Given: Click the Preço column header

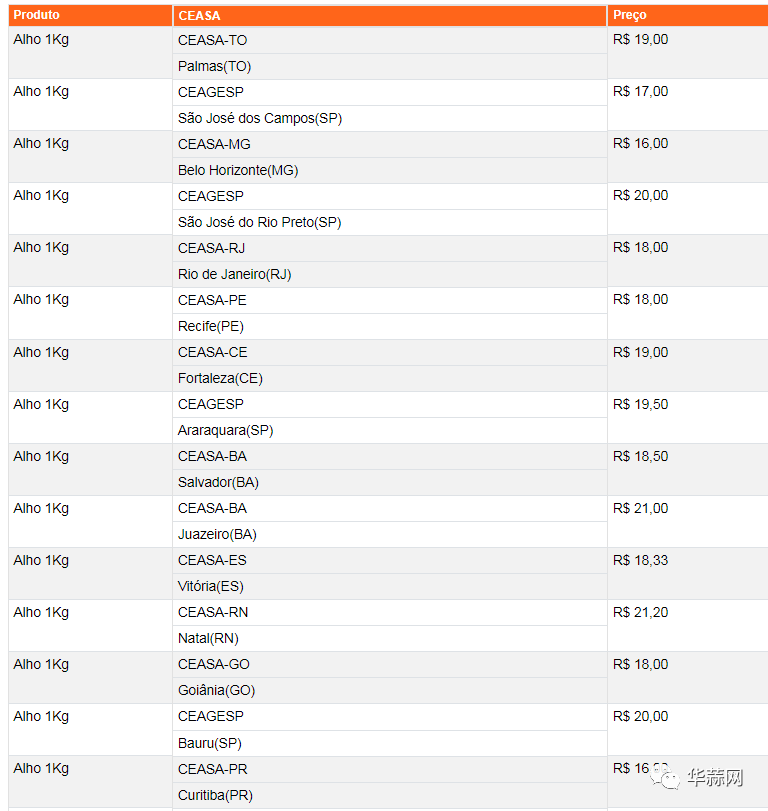Looking at the screenshot, I should pos(688,15).
